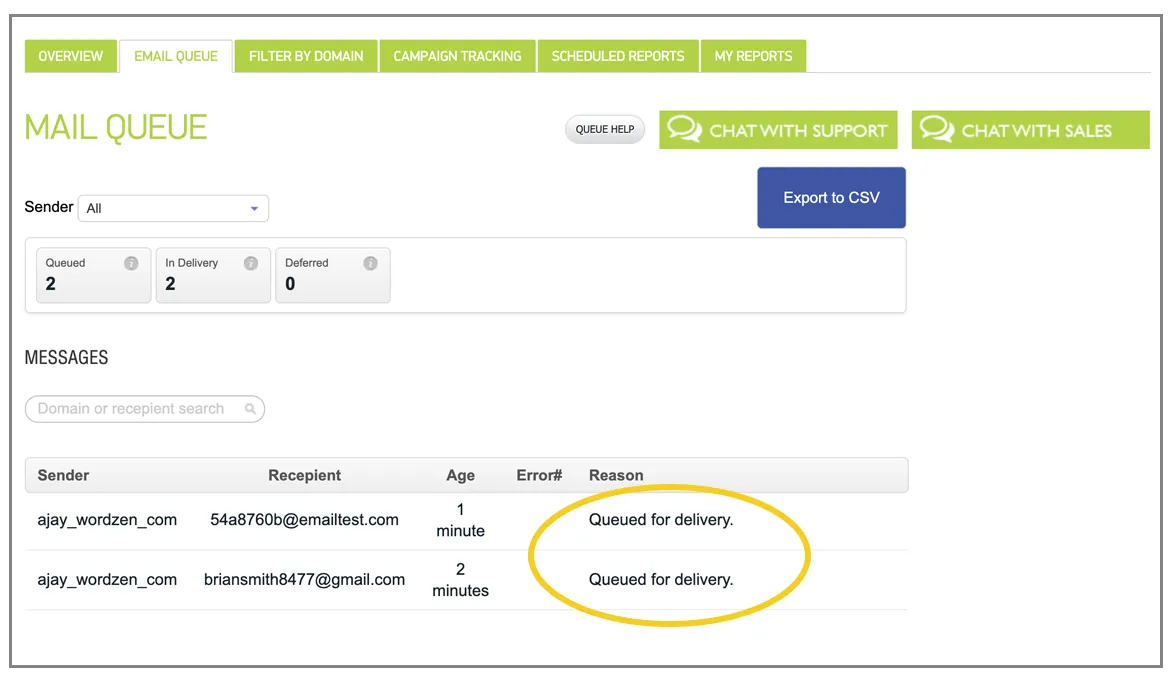Click the Queued stat card
This screenshot has width=1175, height=680.
[x=94, y=275]
